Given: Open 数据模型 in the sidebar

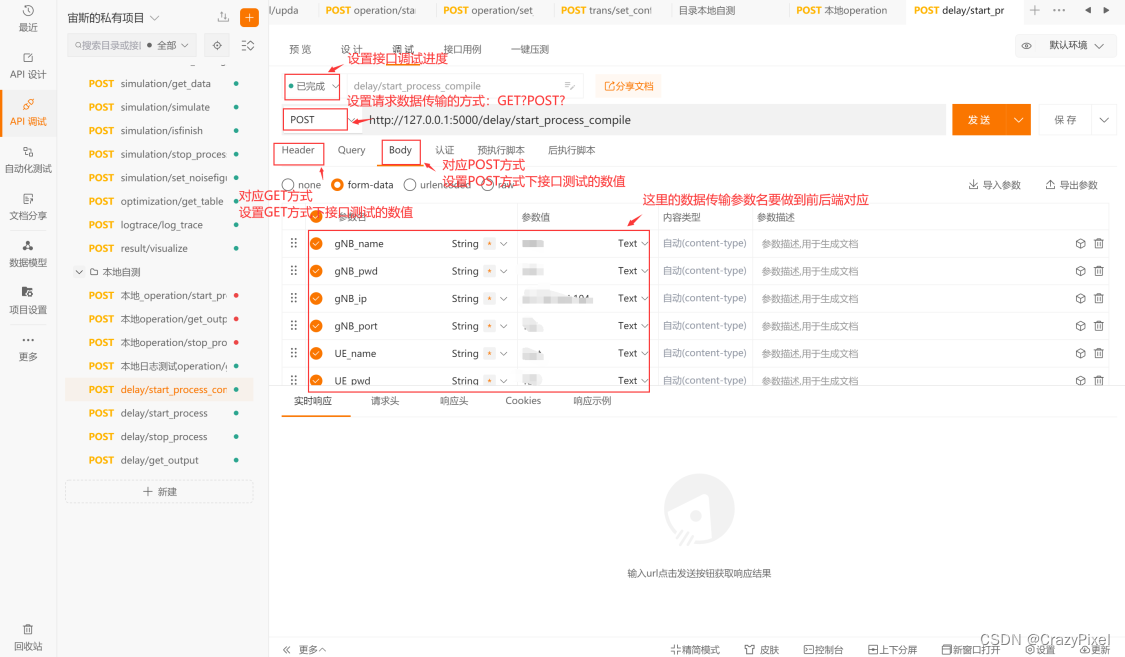Looking at the screenshot, I should [x=28, y=254].
